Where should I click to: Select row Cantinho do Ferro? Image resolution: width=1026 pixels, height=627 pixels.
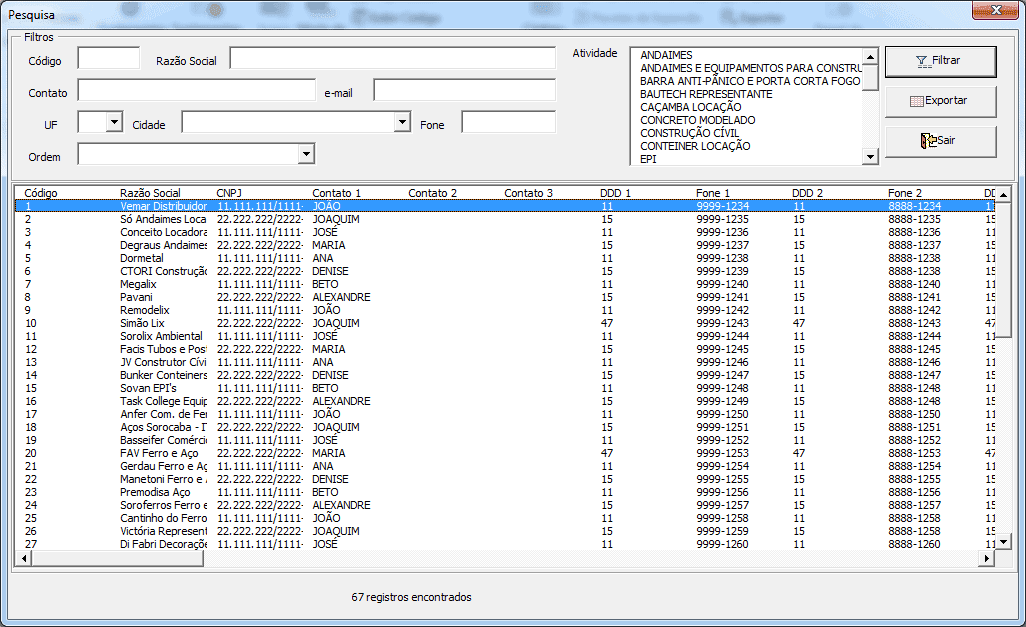tap(505, 518)
